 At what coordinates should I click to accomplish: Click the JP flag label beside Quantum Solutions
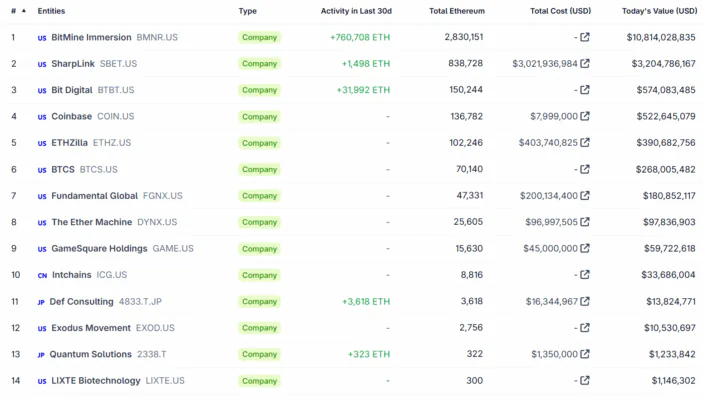[x=41, y=355]
